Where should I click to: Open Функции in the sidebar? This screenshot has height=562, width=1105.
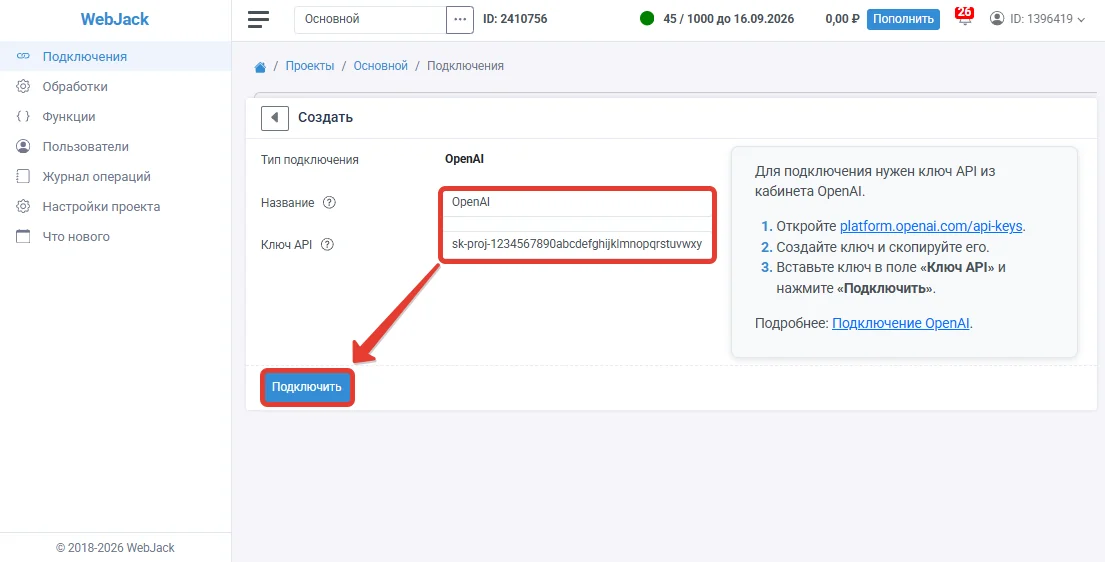click(116, 116)
